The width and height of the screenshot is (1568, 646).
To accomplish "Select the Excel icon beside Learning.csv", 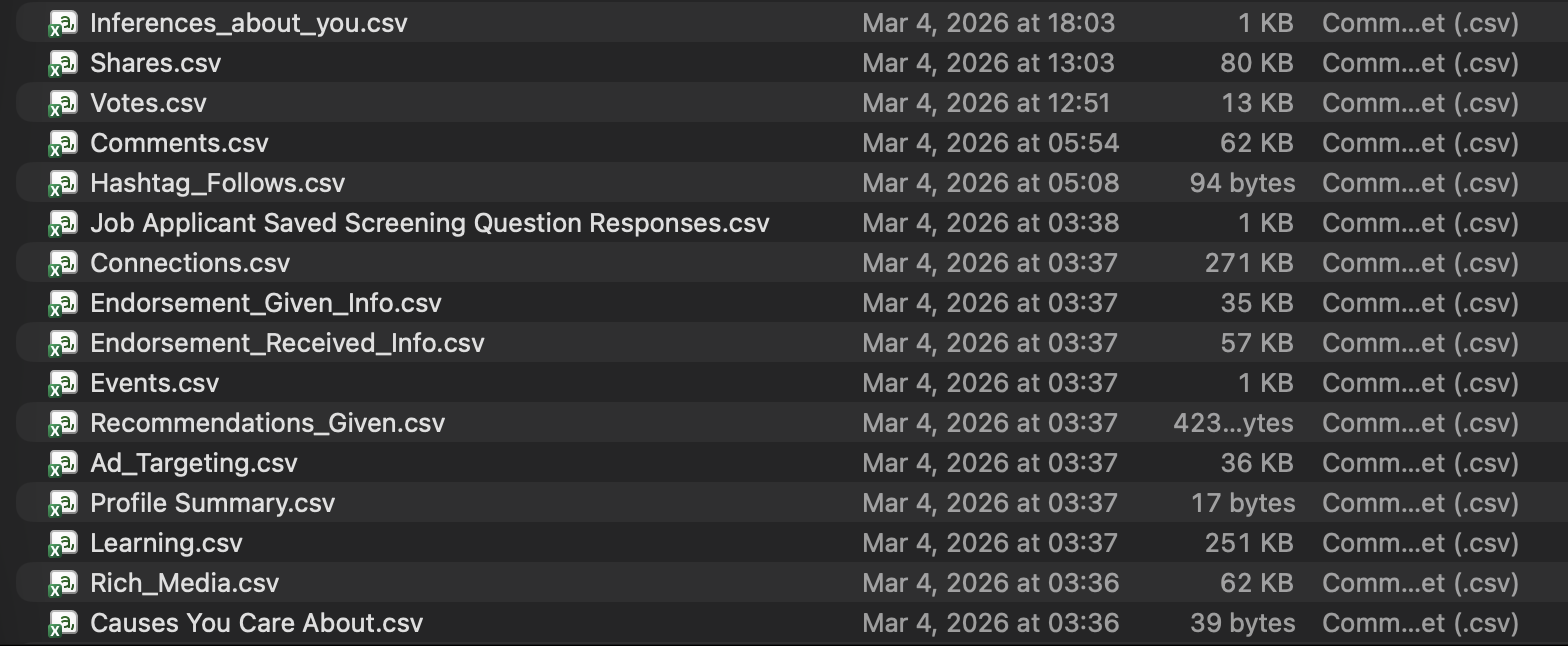I will 63,542.
